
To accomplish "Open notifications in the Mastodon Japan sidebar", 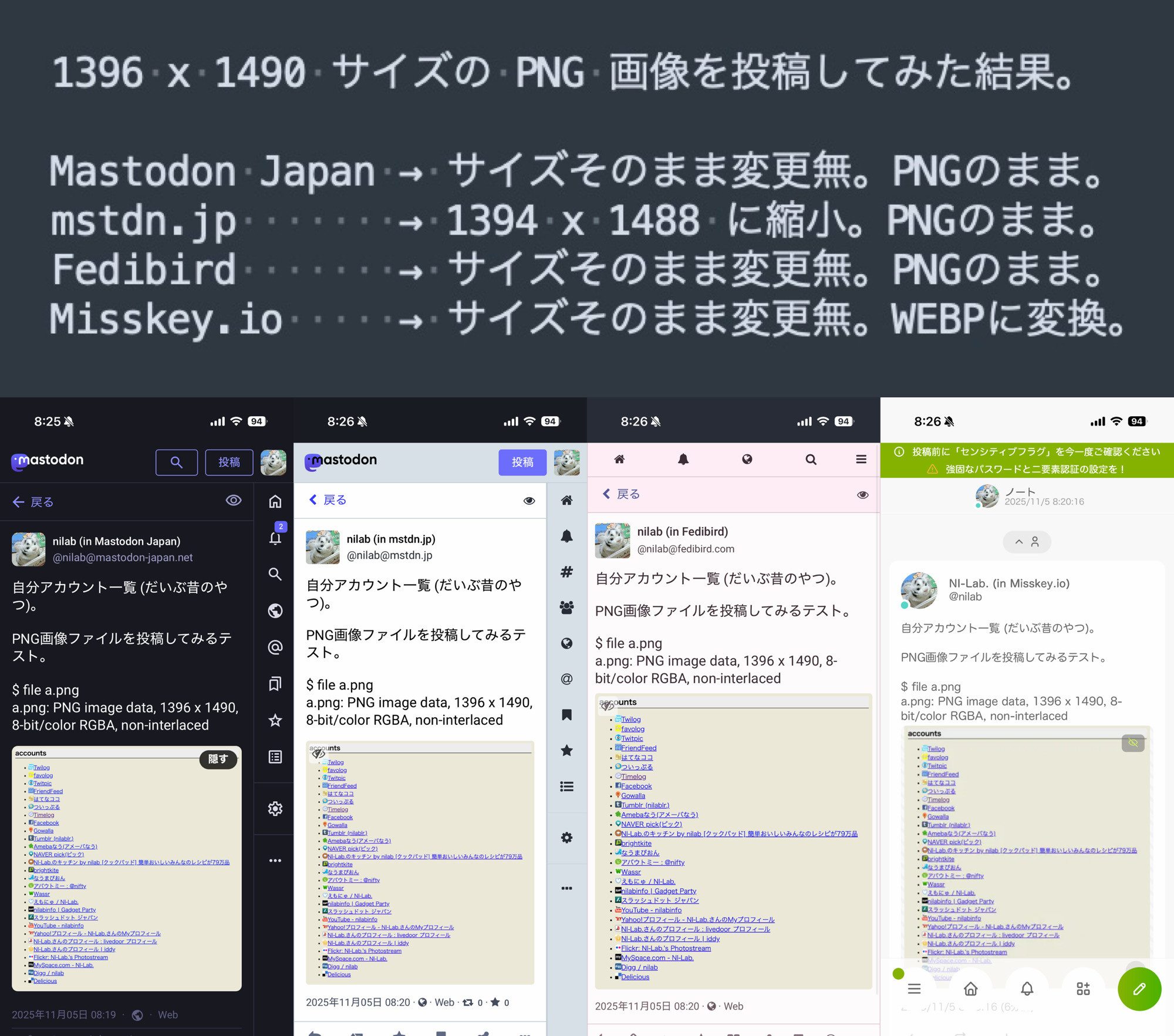I will pos(275,538).
